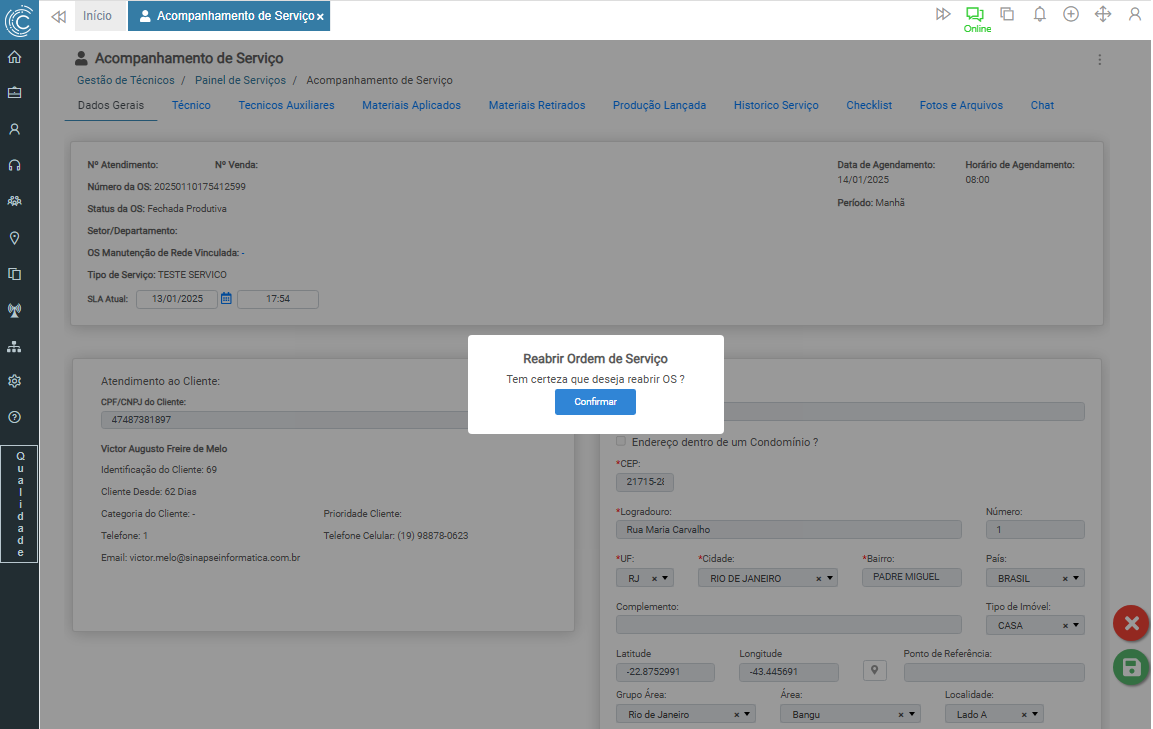Switch to the Materiais Aplicados tab
1153x729 pixels.
point(411,105)
